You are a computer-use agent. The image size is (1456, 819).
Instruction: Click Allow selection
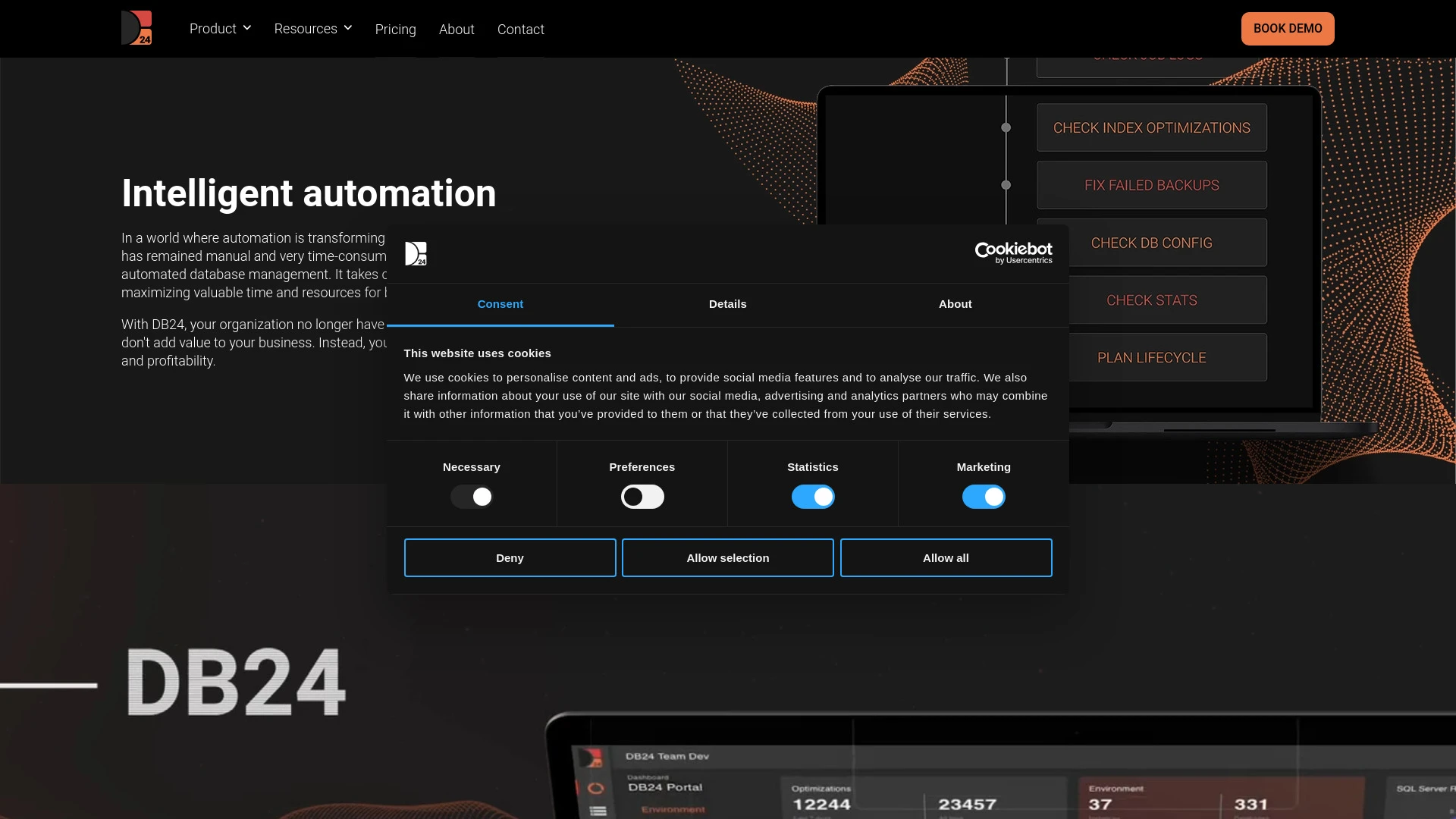(x=727, y=557)
